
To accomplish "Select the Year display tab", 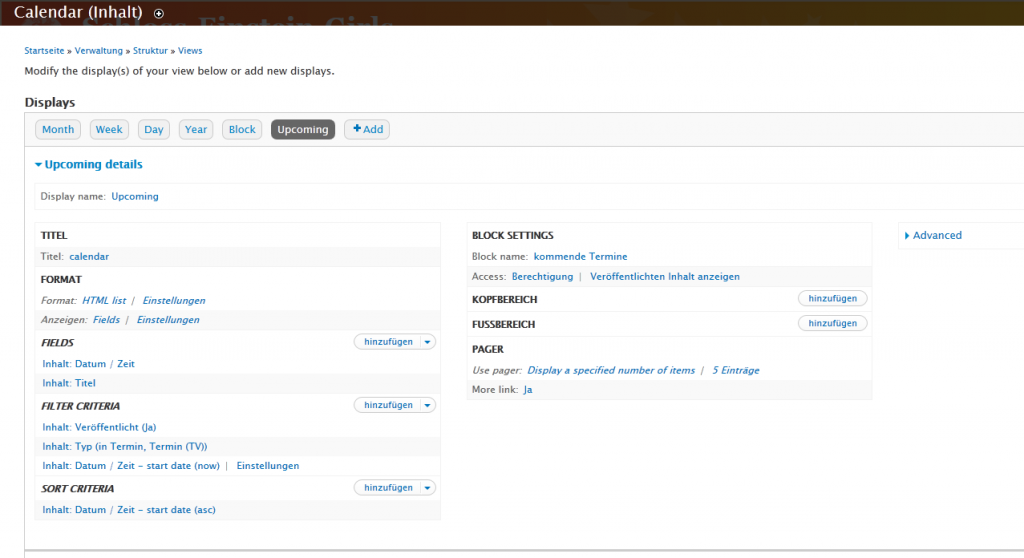I will pyautogui.click(x=196, y=129).
